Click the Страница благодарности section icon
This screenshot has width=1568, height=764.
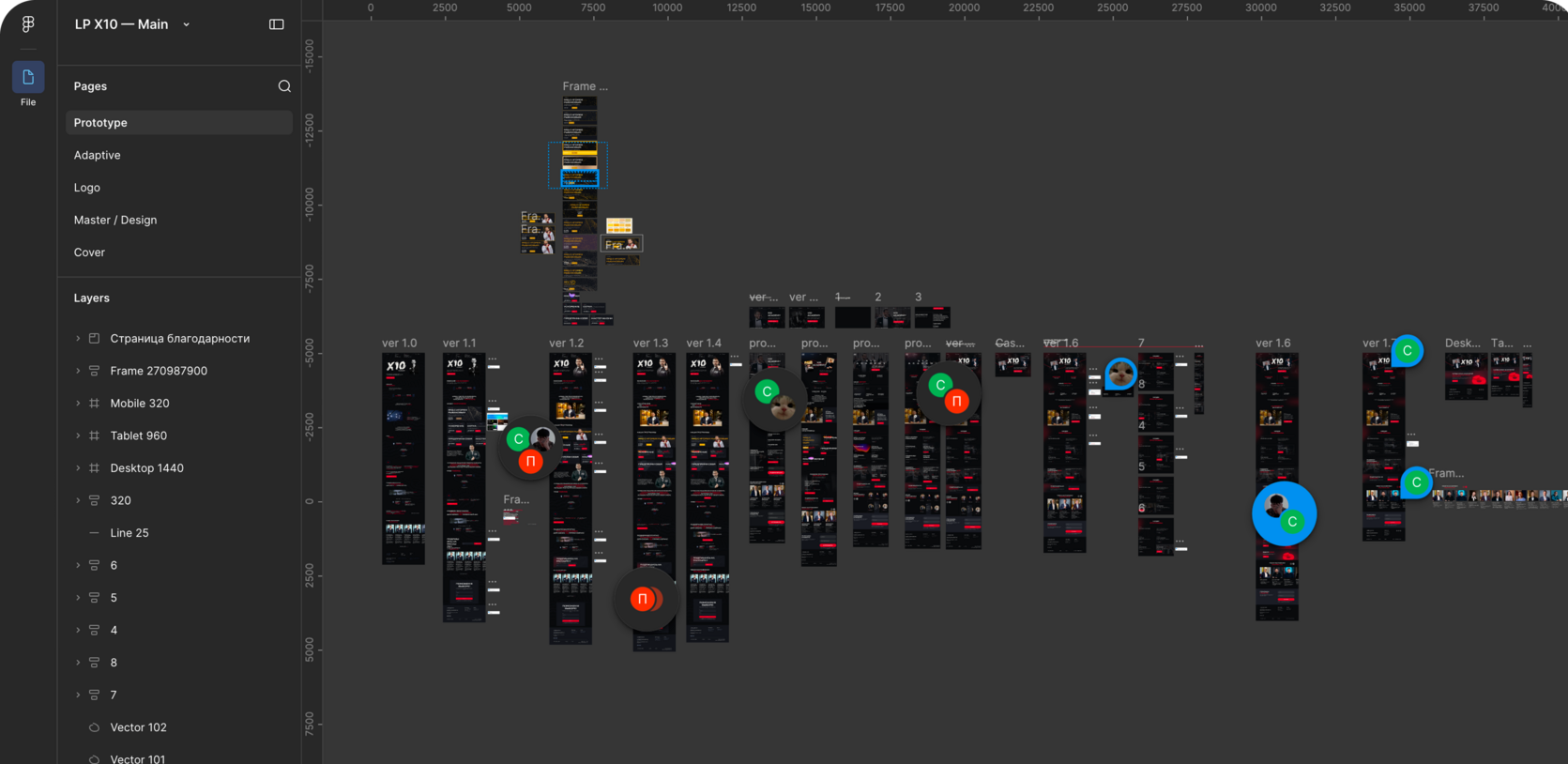coord(94,339)
